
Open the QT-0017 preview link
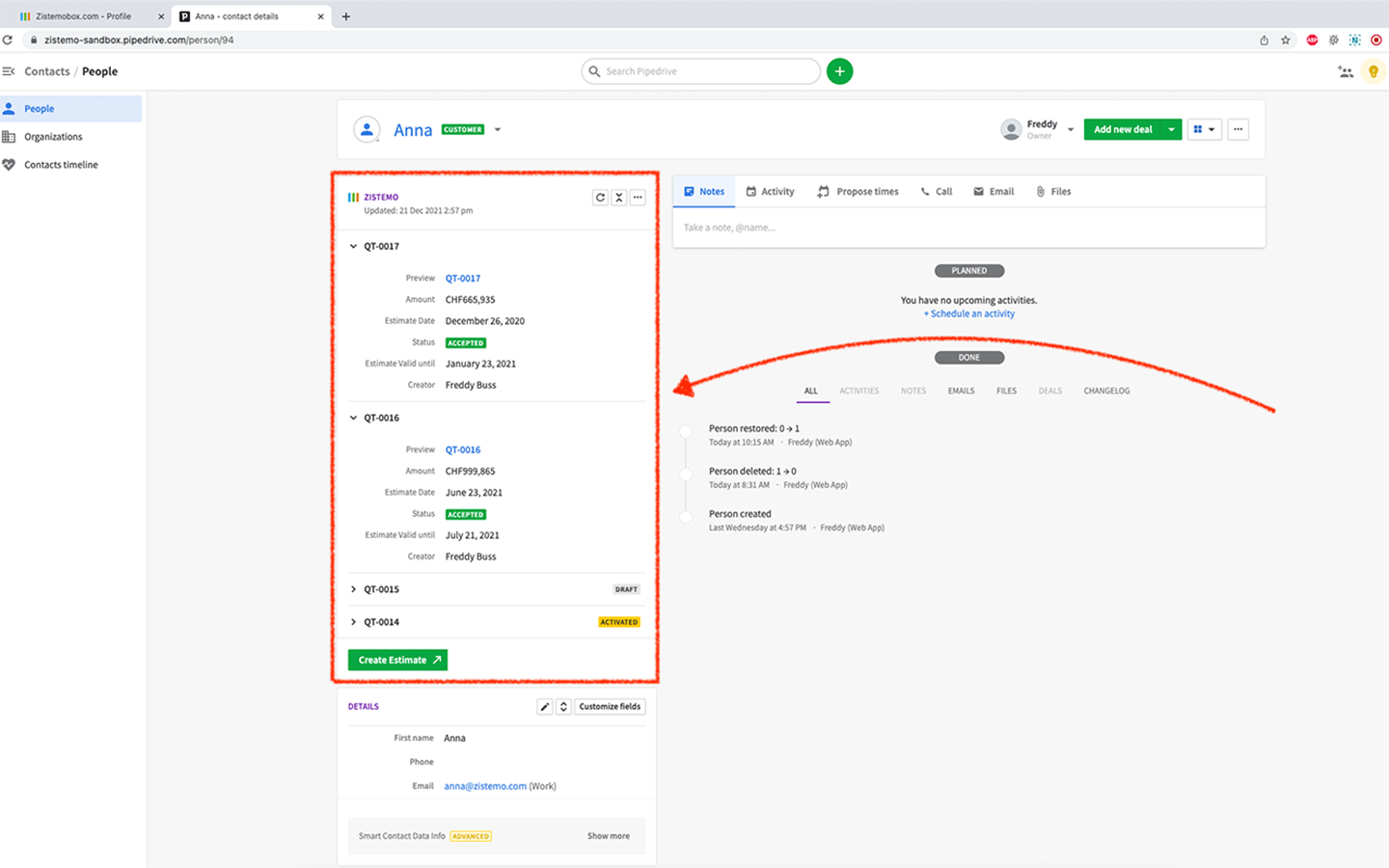[463, 278]
